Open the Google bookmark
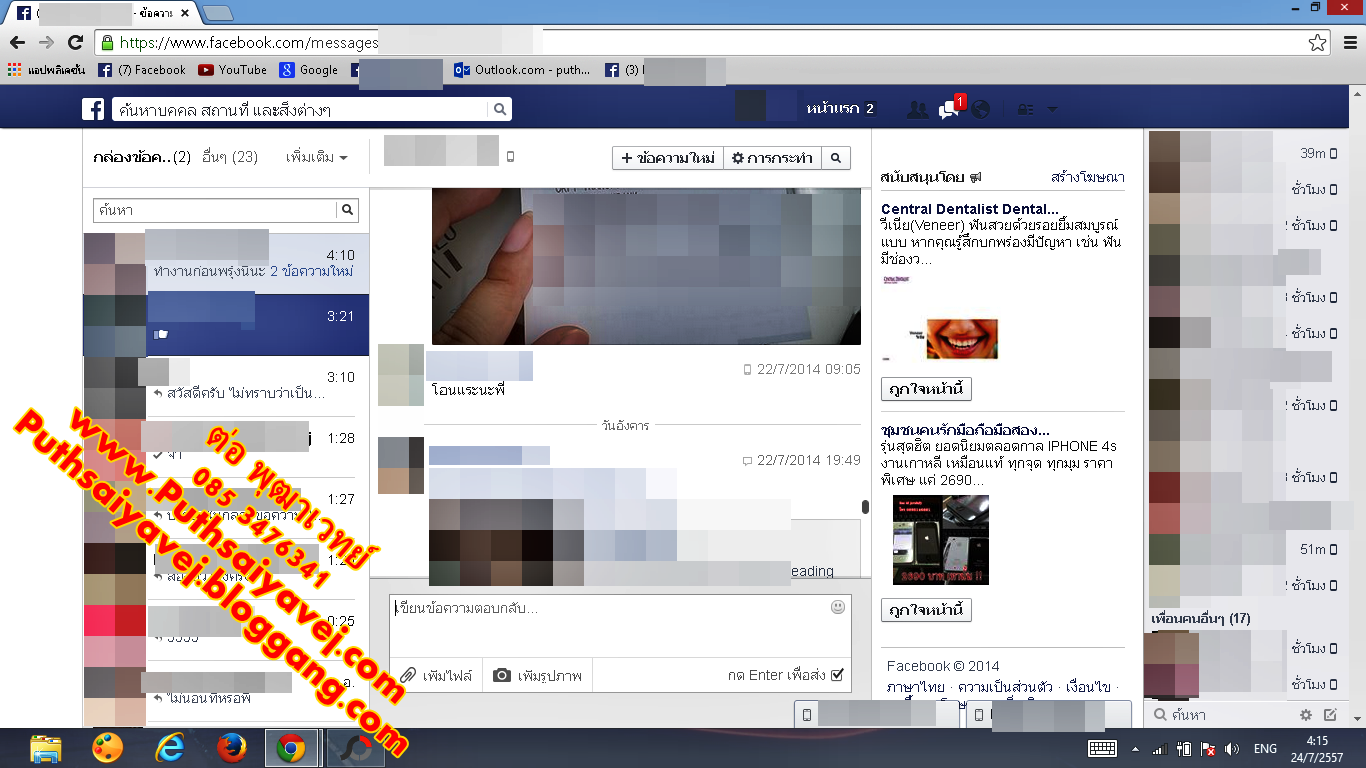The image size is (1366, 768). click(x=309, y=70)
